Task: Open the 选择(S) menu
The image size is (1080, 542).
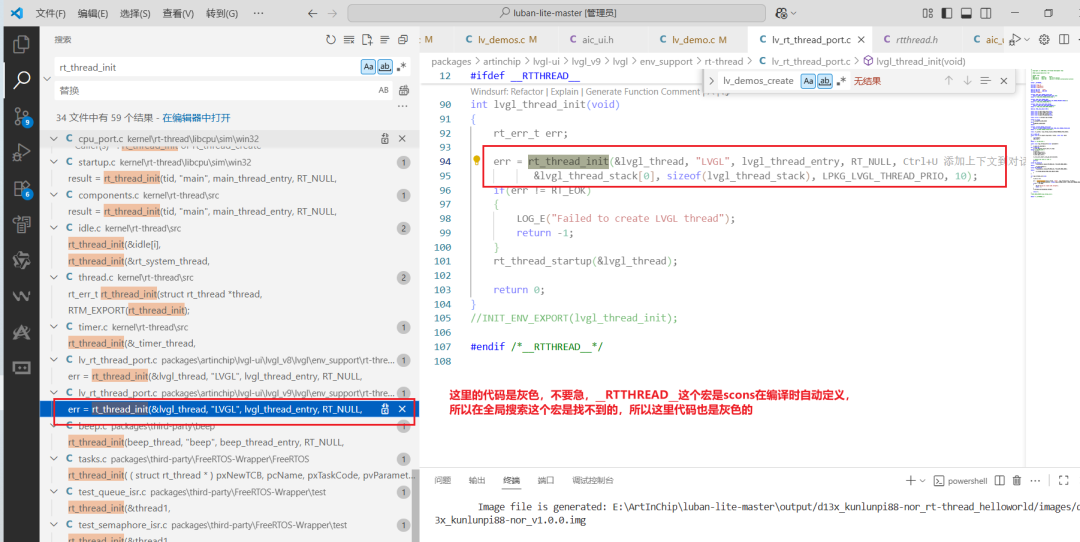Action: pyautogui.click(x=135, y=13)
